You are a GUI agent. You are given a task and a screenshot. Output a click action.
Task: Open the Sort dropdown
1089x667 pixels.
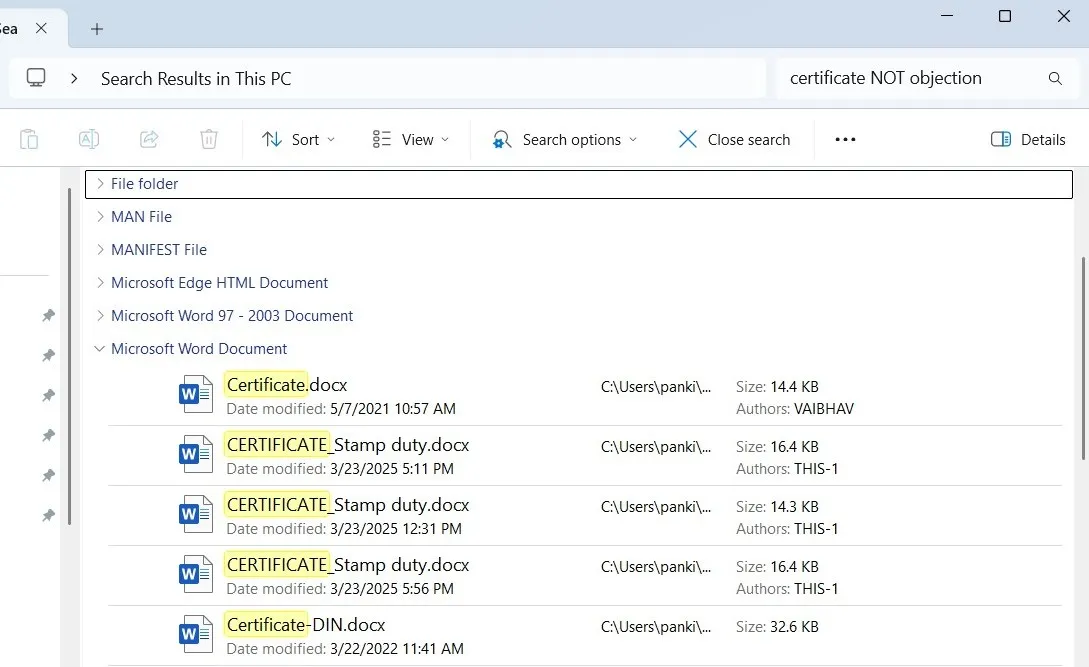(x=298, y=139)
